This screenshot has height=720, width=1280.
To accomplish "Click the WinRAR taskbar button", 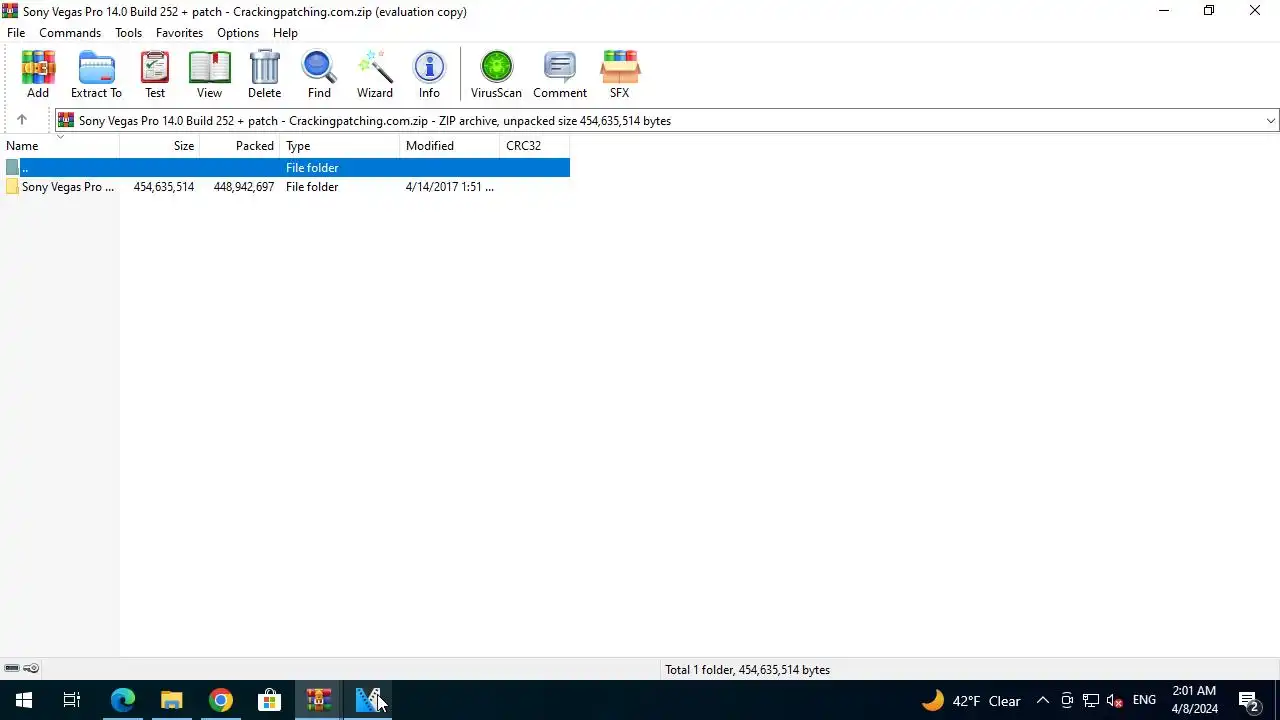I will point(319,700).
